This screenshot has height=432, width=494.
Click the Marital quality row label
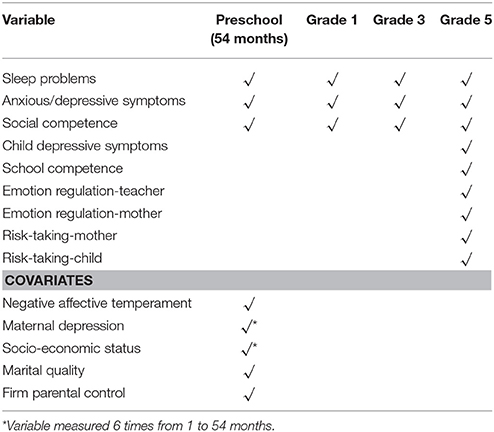(x=44, y=371)
